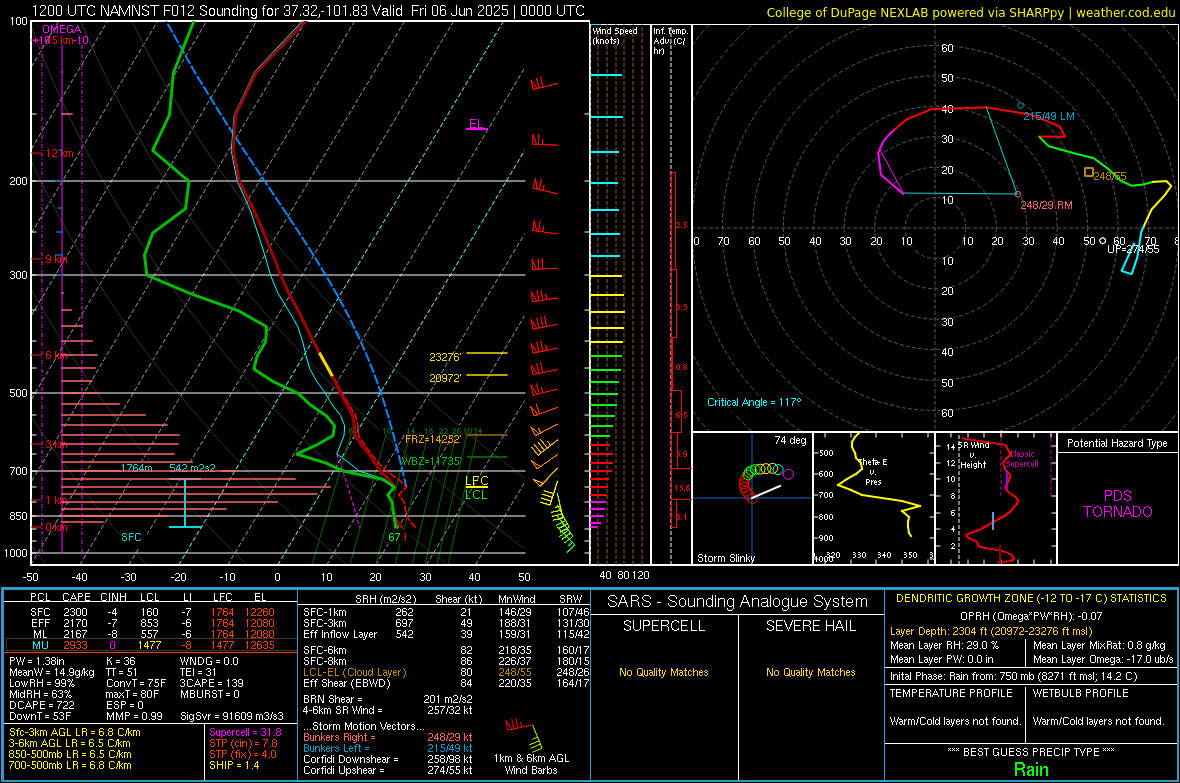Click the Theta-E v. Pres label
1180x783 pixels.
[x=873, y=471]
